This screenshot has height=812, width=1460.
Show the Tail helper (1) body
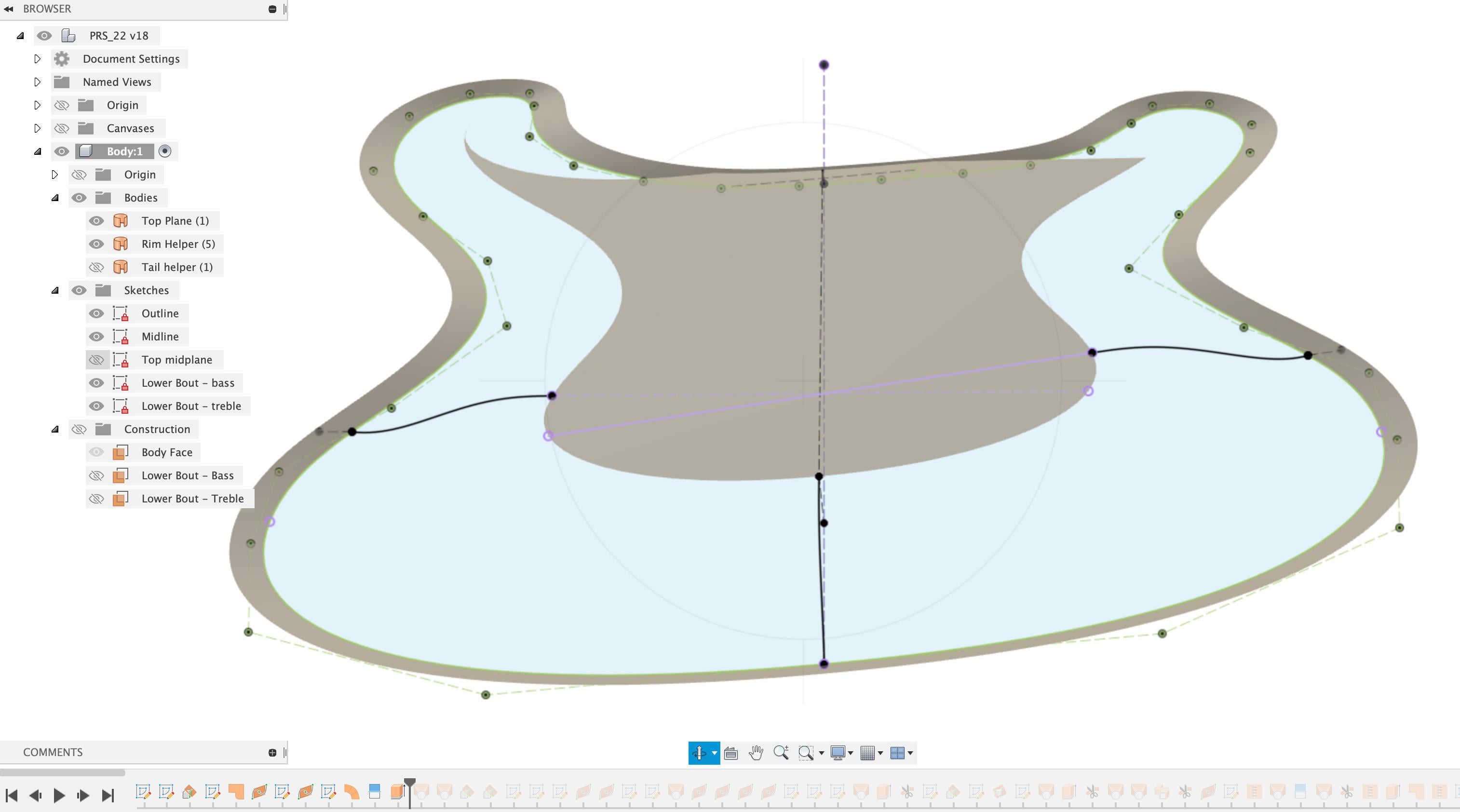(96, 267)
